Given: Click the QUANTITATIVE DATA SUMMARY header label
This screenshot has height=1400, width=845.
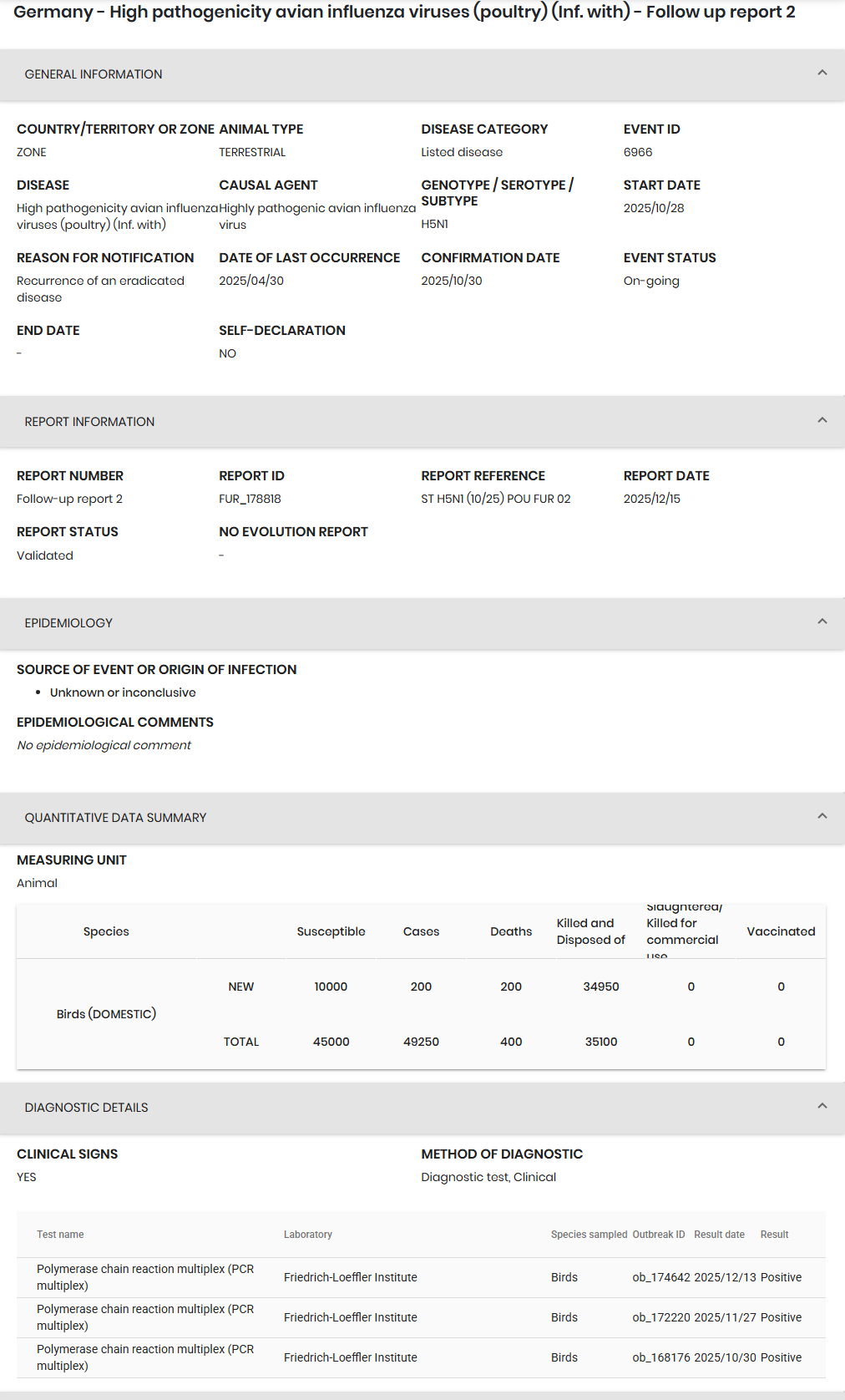Looking at the screenshot, I should click(115, 818).
